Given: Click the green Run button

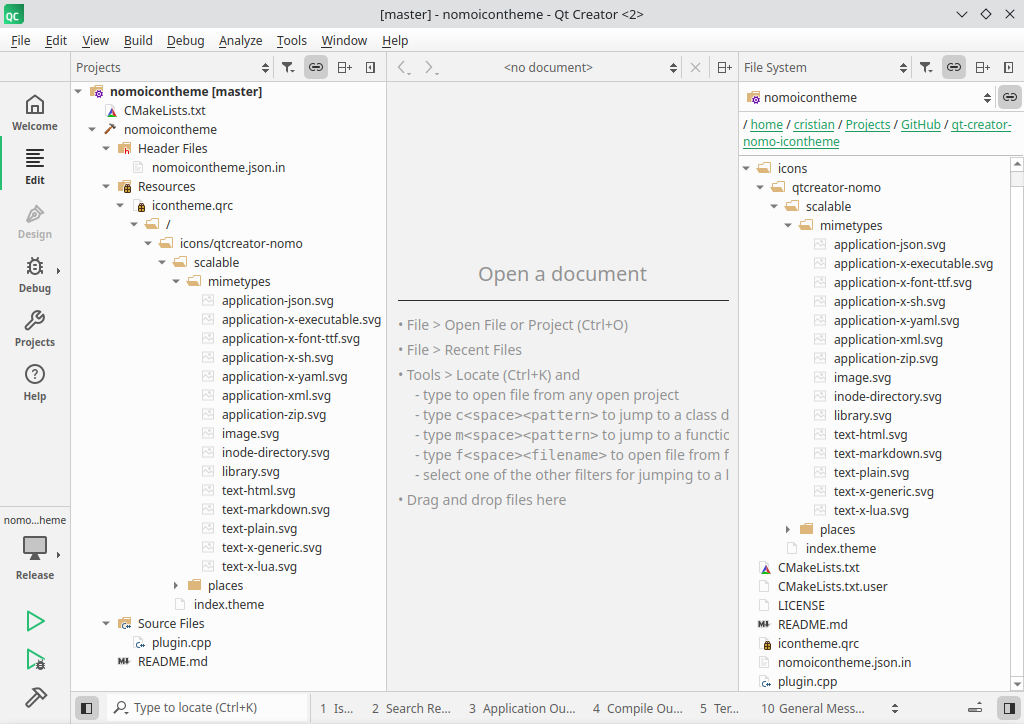Looking at the screenshot, I should 35,621.
